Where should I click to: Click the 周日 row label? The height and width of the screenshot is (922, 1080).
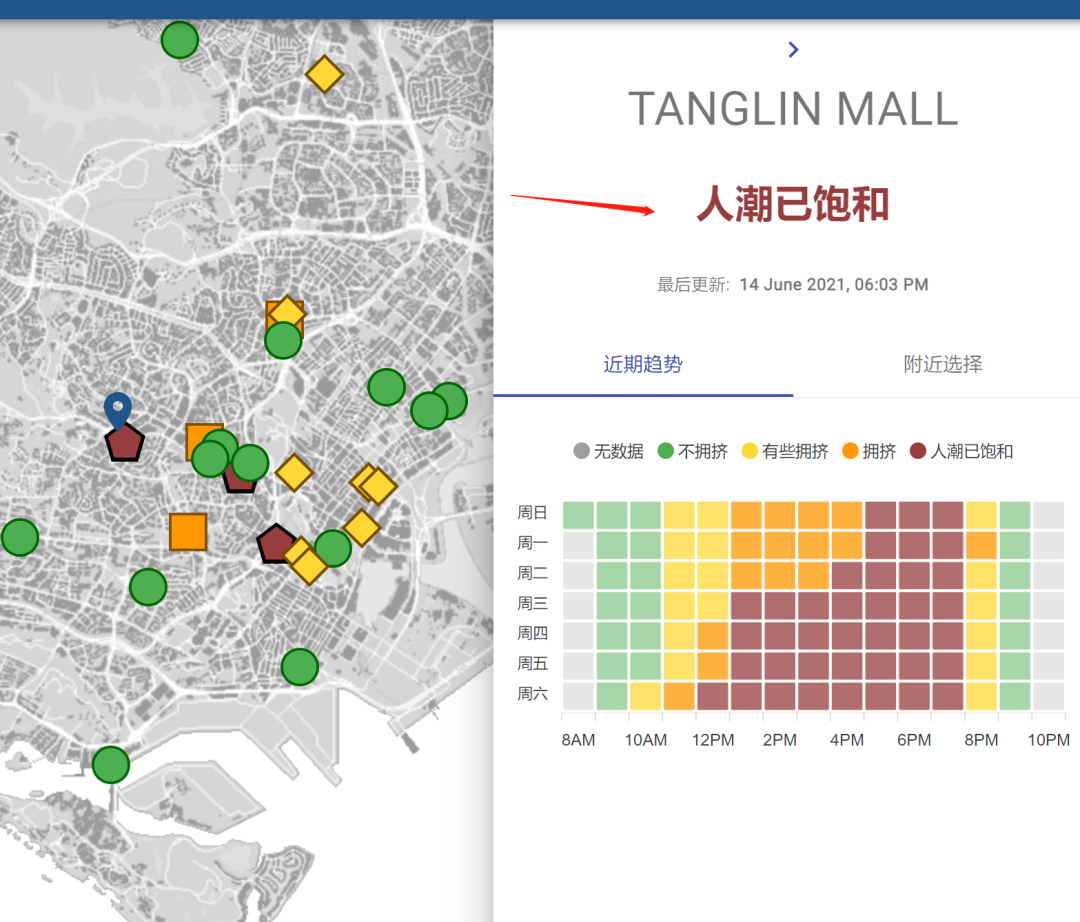(532, 512)
